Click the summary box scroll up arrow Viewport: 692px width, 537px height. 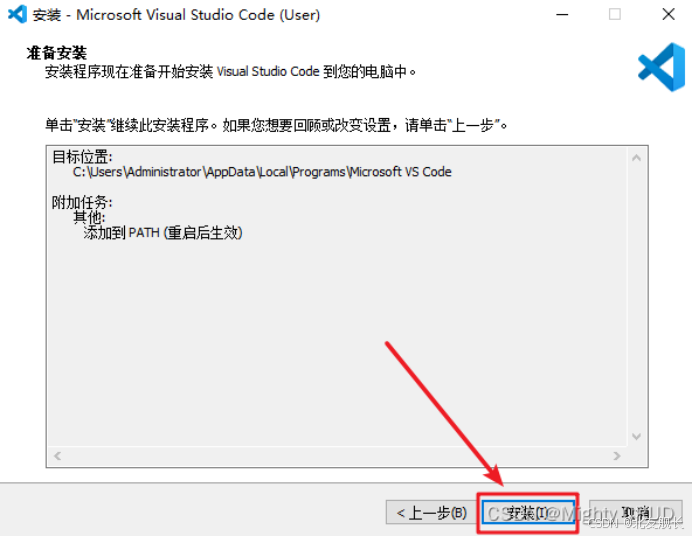pyautogui.click(x=636, y=158)
